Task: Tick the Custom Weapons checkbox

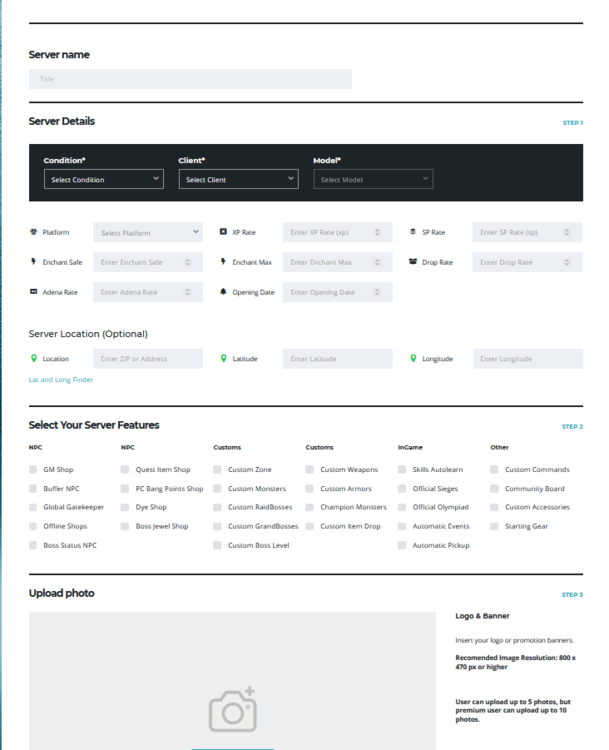Action: tap(310, 469)
